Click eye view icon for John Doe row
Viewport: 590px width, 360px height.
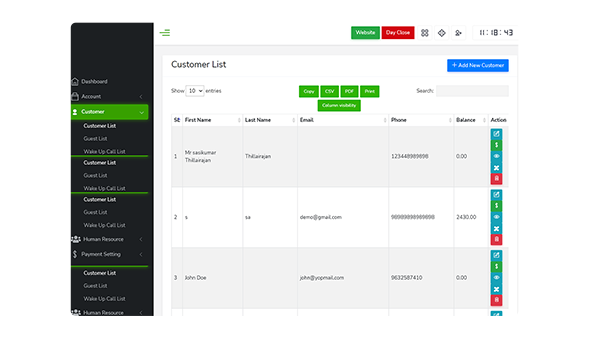[x=496, y=278]
